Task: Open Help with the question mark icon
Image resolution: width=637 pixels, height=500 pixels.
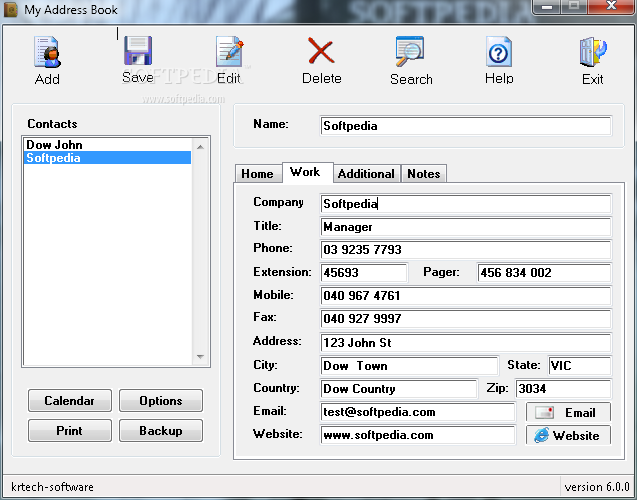Action: (498, 52)
